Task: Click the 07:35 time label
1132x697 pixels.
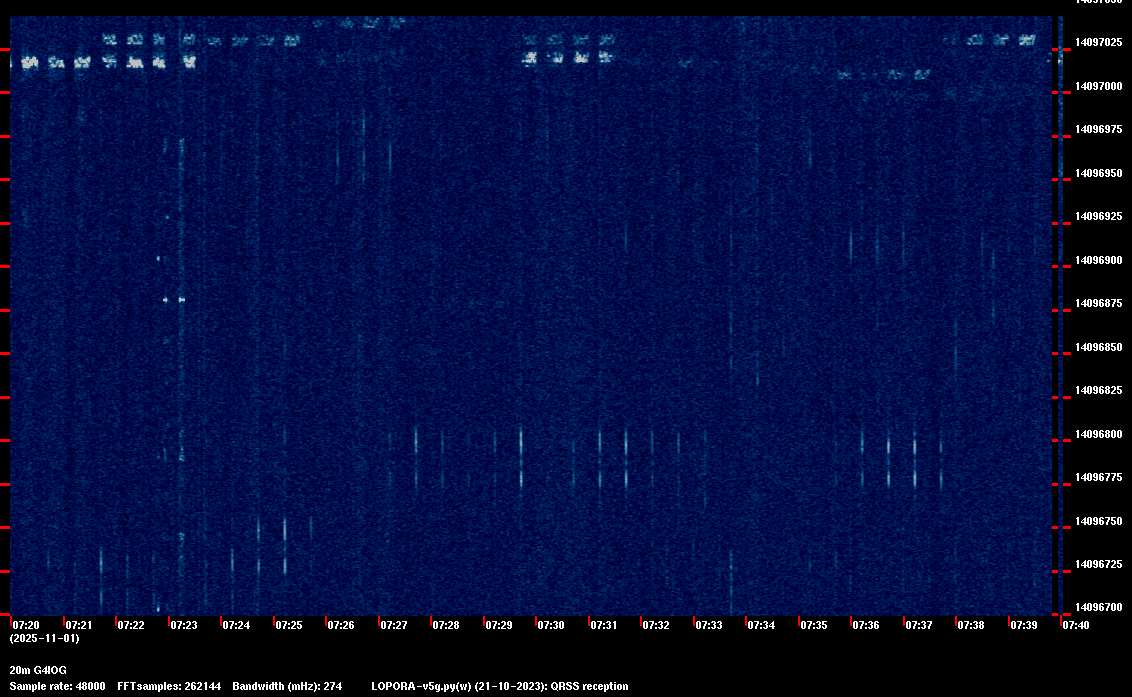Action: point(814,625)
